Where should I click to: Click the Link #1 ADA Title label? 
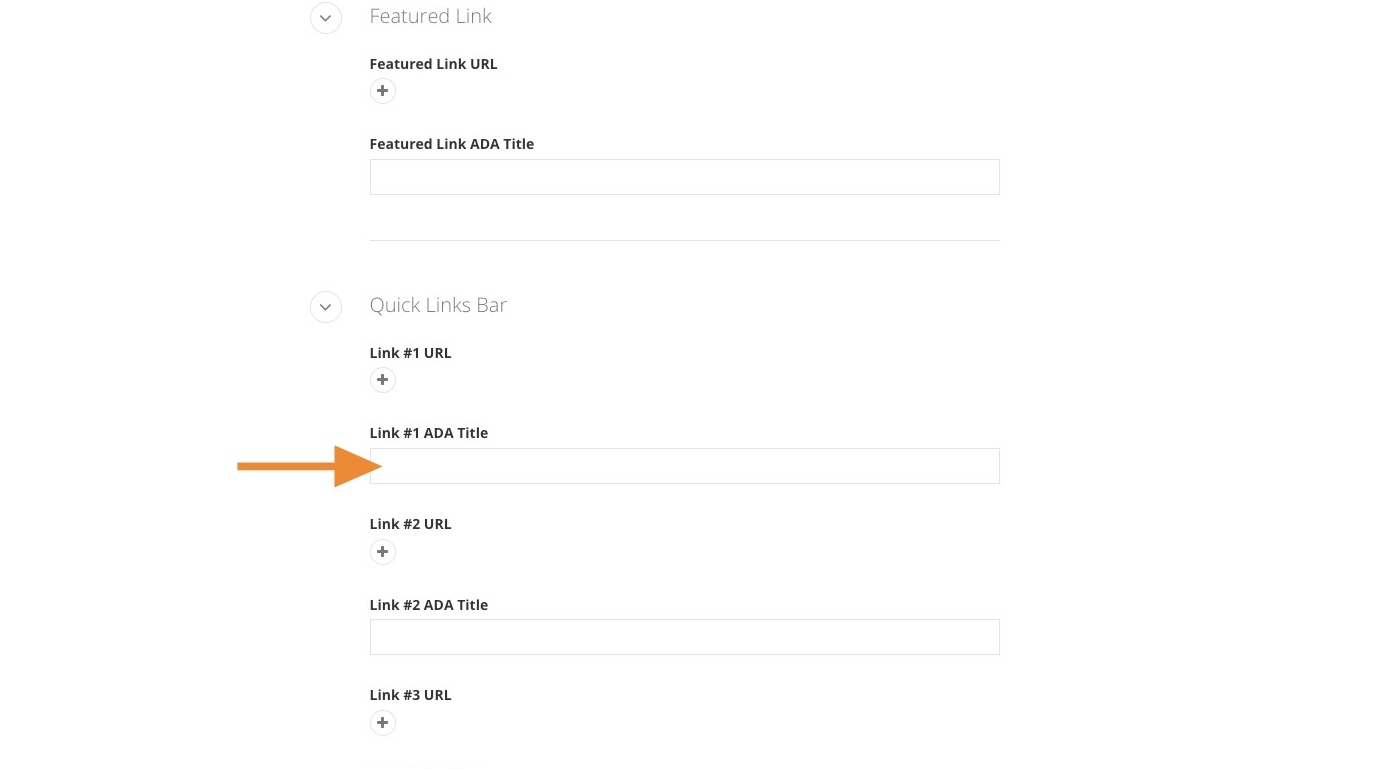click(x=428, y=433)
